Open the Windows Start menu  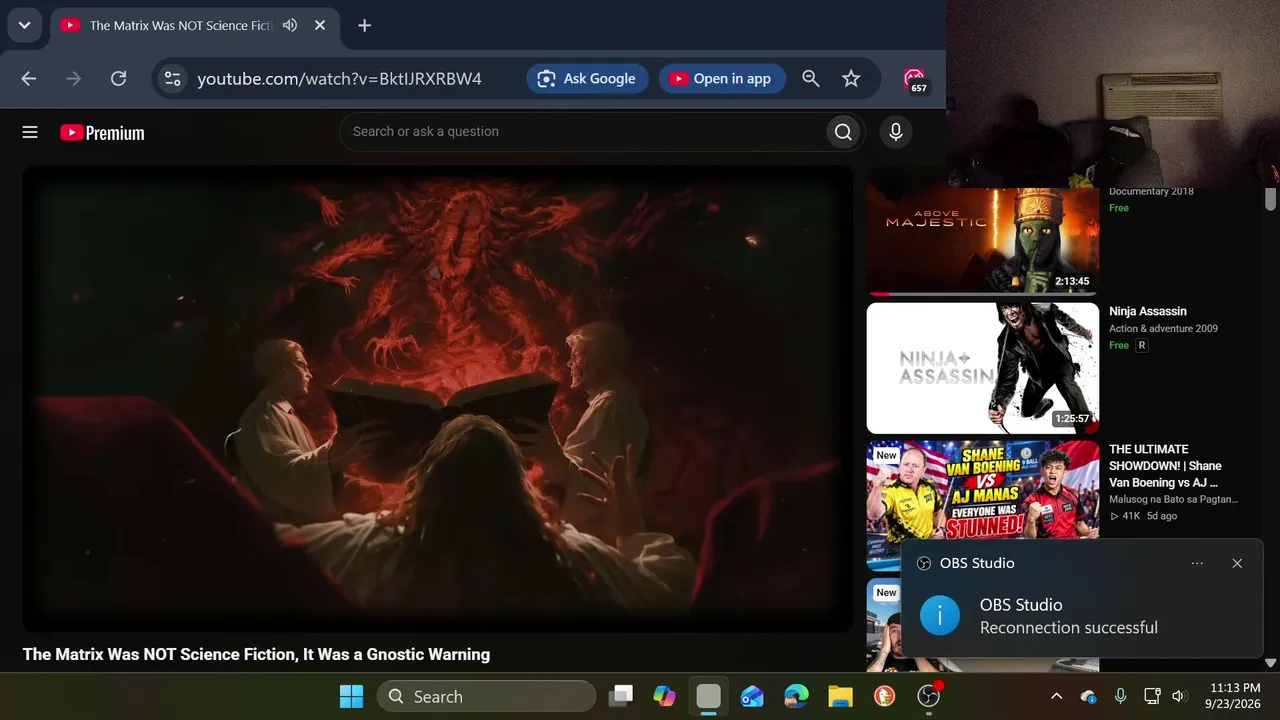(x=351, y=696)
